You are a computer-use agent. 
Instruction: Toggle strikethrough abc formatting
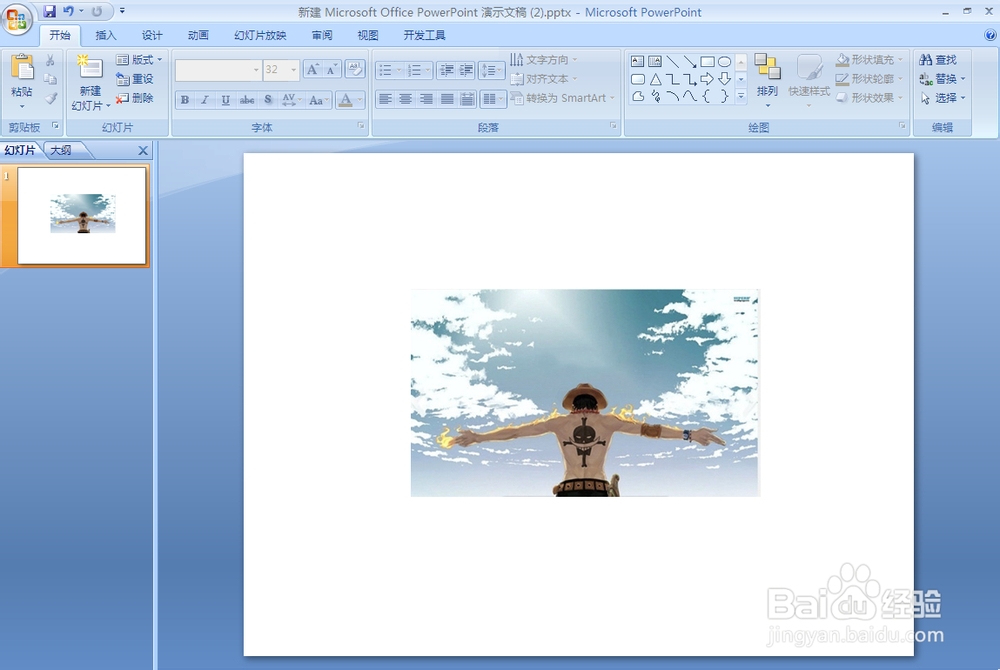point(247,99)
